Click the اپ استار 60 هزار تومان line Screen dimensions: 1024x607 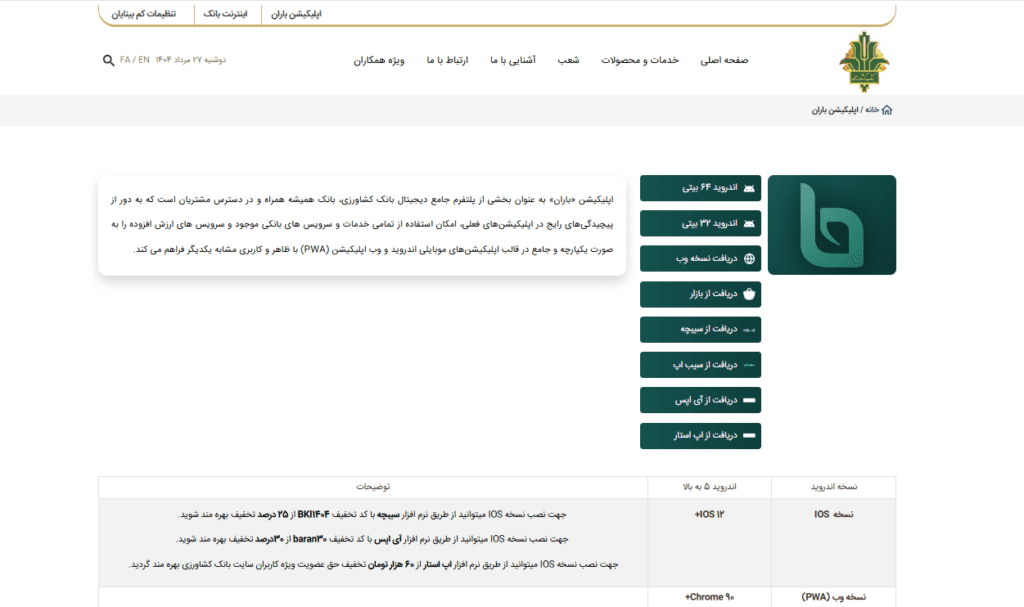pos(373,565)
